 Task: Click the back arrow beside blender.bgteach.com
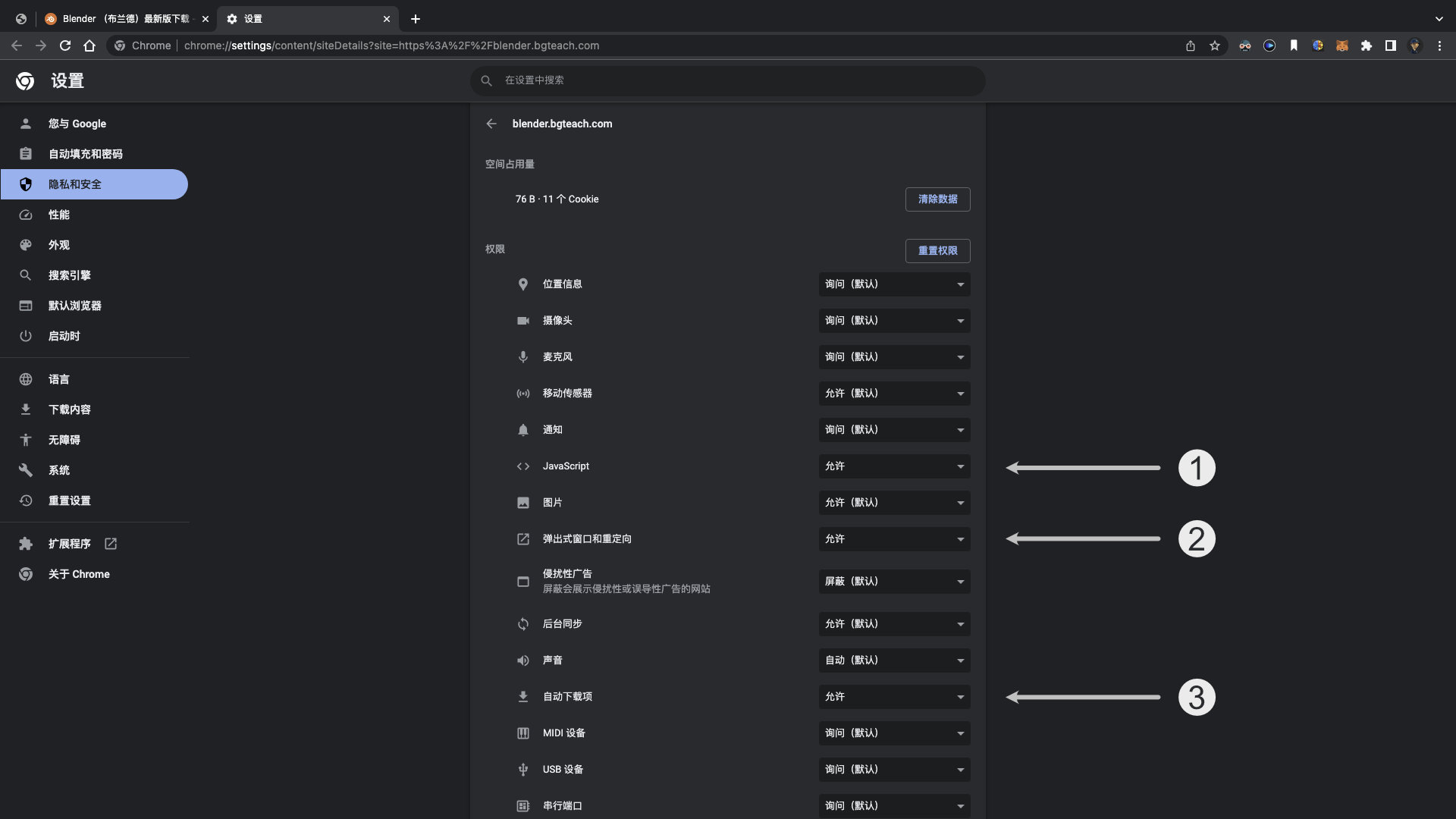(x=491, y=124)
